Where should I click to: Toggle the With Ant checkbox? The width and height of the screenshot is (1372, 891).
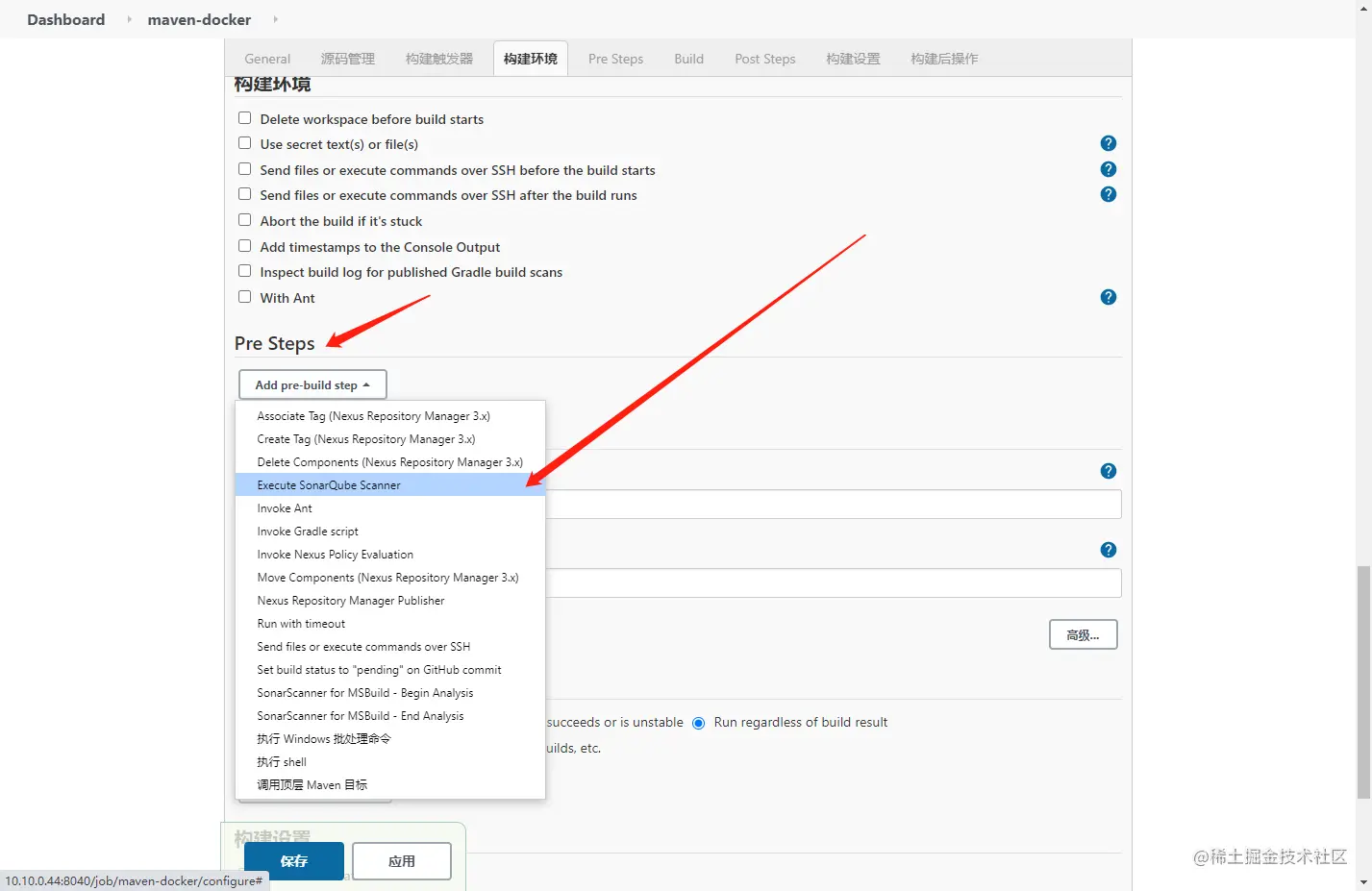point(245,297)
